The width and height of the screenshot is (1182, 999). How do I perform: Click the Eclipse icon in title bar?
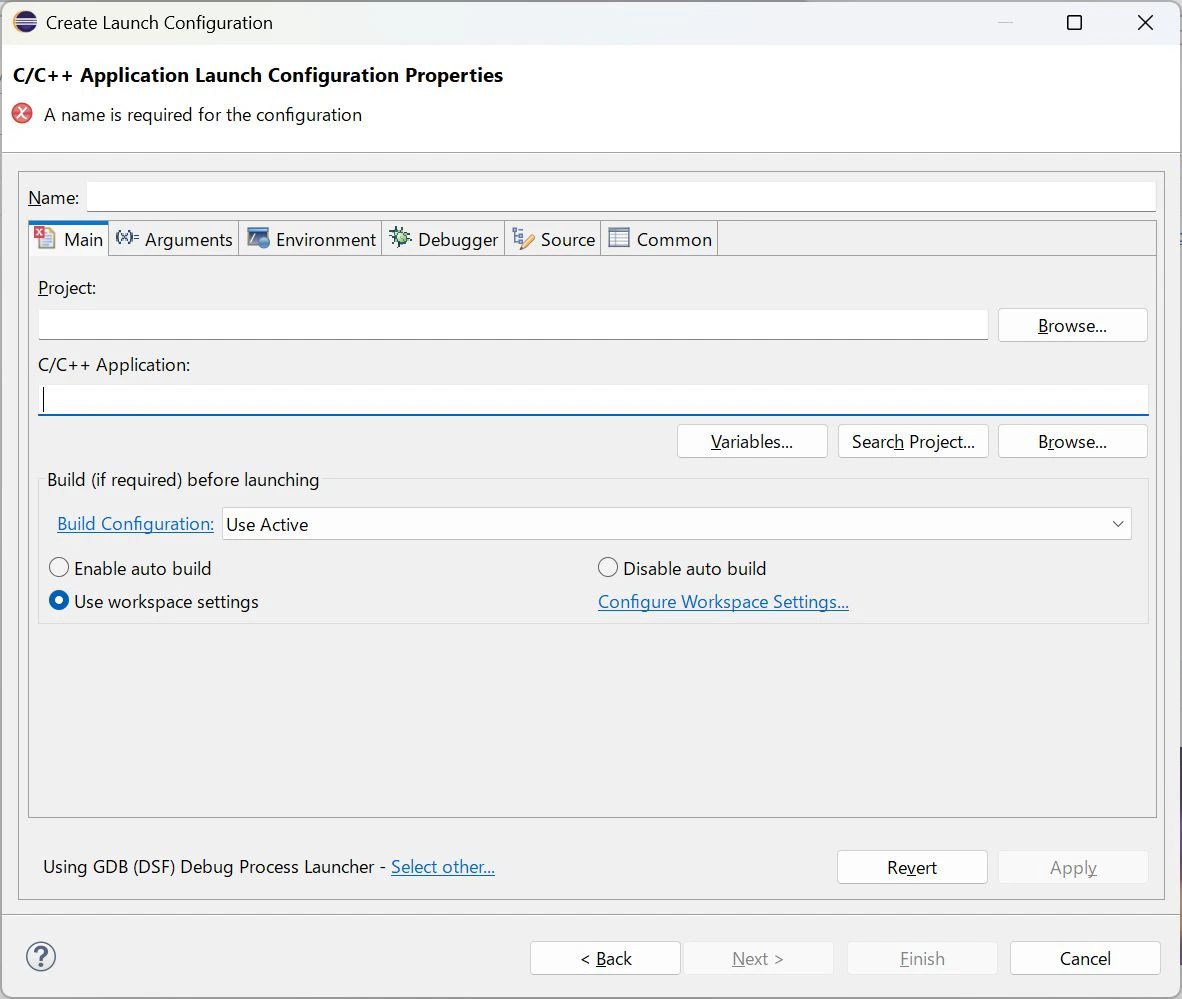coord(25,22)
